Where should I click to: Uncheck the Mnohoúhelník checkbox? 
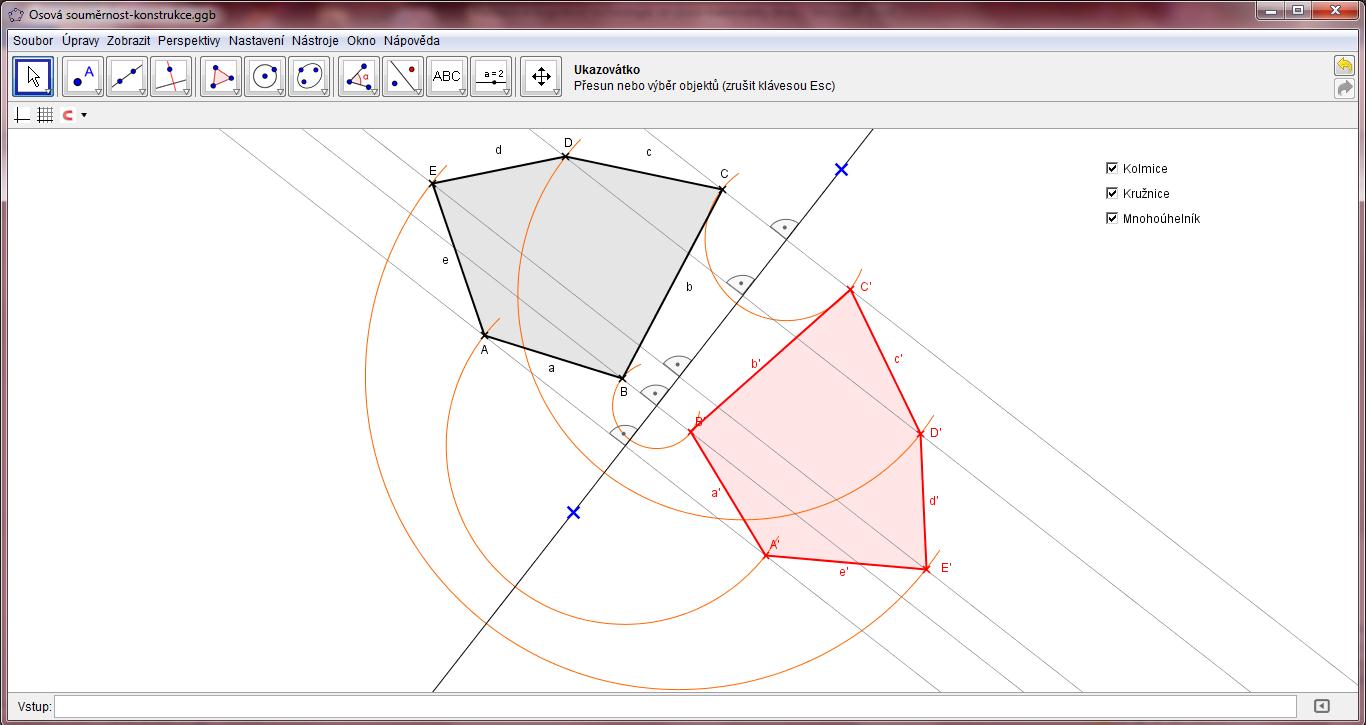(x=1112, y=218)
